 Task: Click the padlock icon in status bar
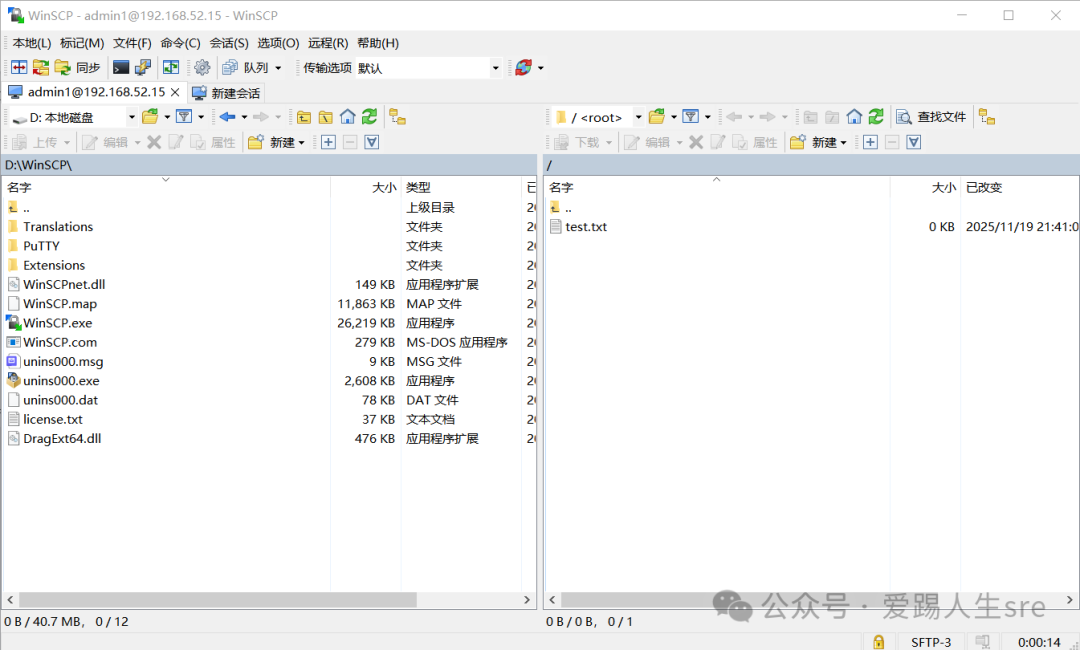878,642
